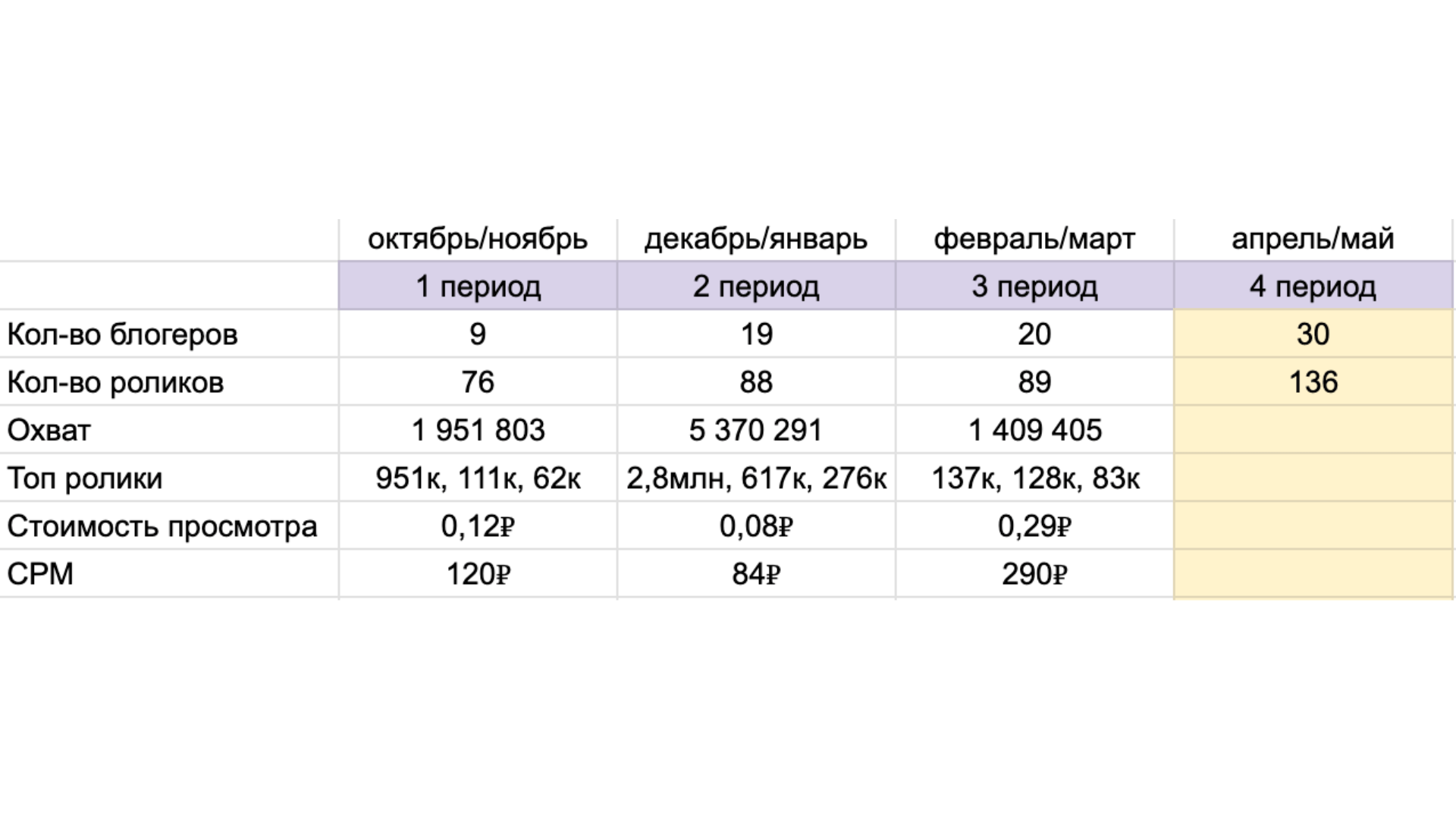Select the cell with 136 videos
The image size is (1456, 819).
(x=1313, y=382)
